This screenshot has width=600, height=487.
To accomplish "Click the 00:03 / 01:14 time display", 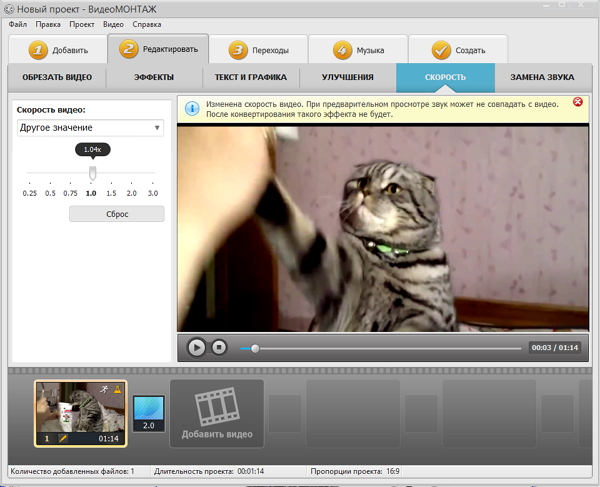I will 554,348.
